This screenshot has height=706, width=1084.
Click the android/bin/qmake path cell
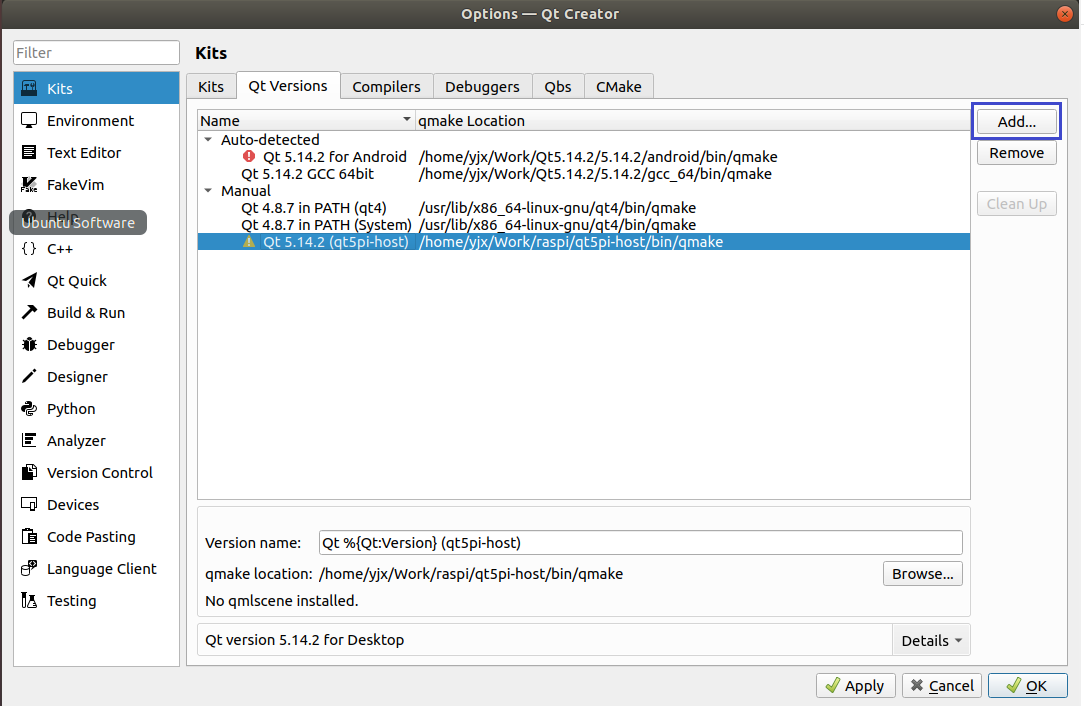pyautogui.click(x=598, y=156)
